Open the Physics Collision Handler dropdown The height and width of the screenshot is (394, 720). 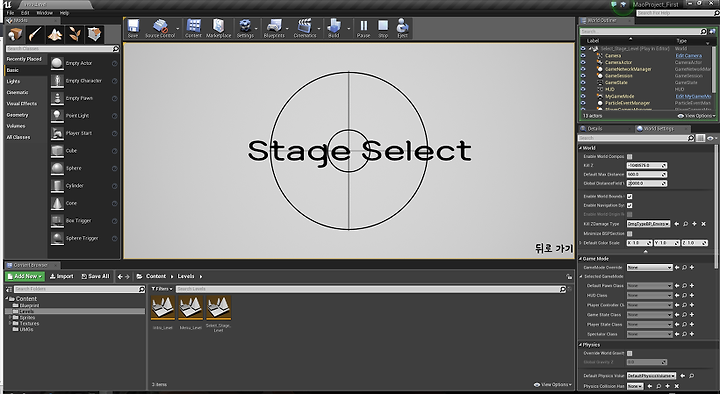(635, 386)
